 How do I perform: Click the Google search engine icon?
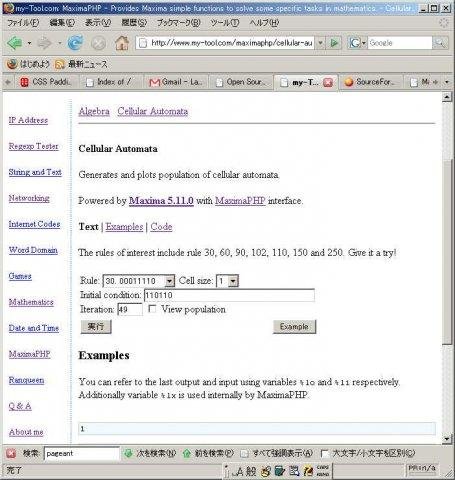[x=354, y=43]
